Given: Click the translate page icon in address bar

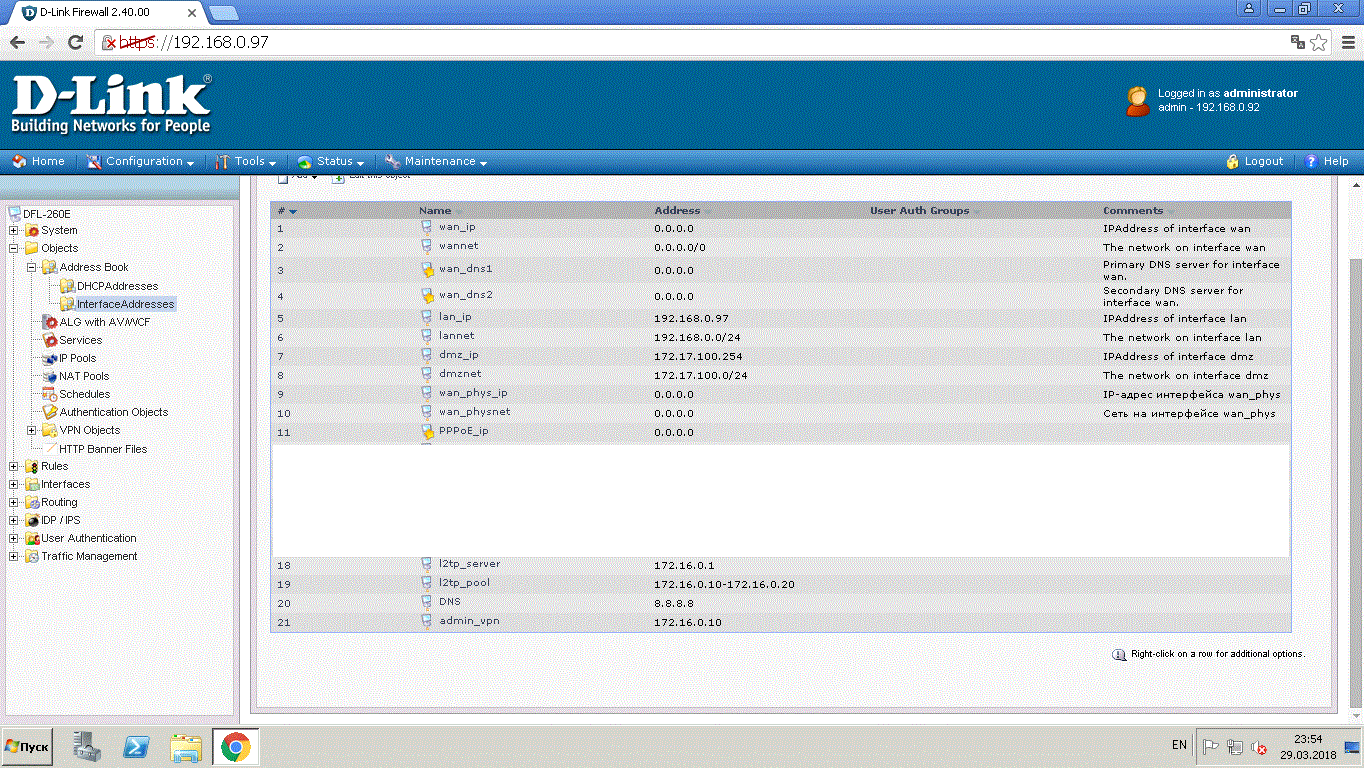Looking at the screenshot, I should tap(1297, 42).
